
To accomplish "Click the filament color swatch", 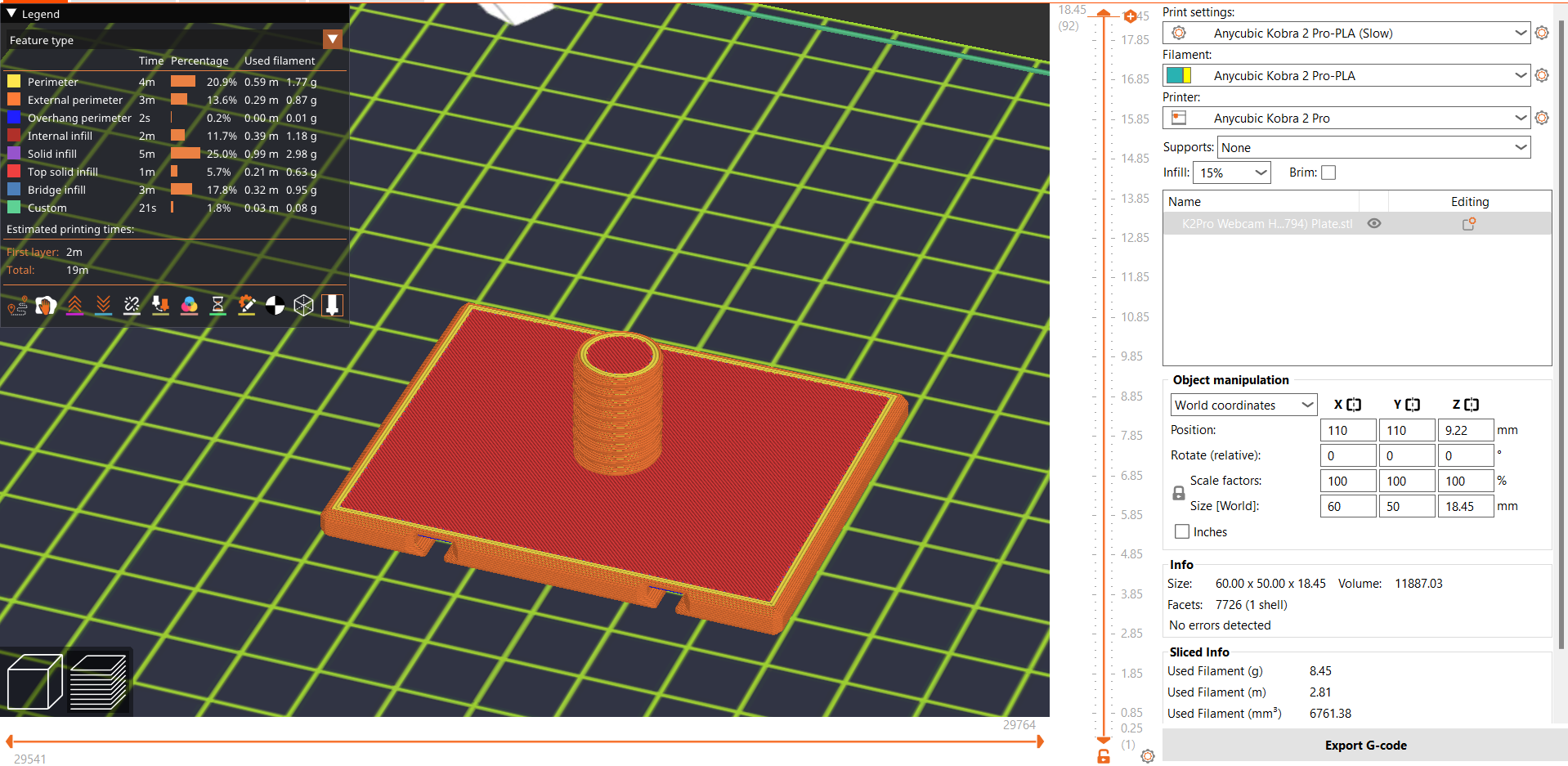I will click(1179, 75).
